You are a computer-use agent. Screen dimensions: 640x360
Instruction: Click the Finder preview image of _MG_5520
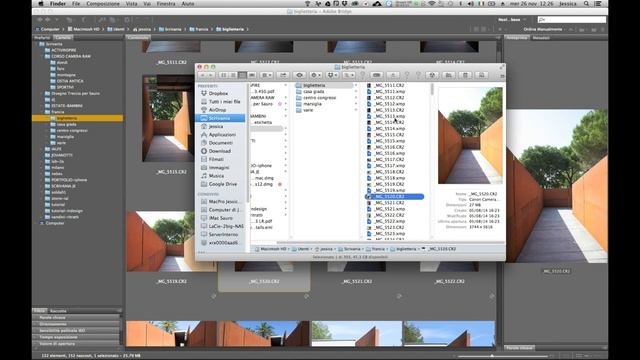point(470,136)
